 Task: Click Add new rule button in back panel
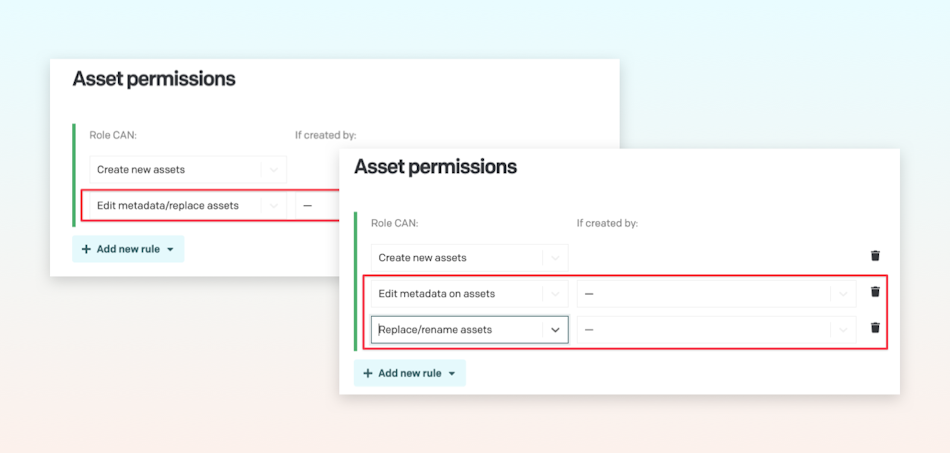tap(128, 249)
